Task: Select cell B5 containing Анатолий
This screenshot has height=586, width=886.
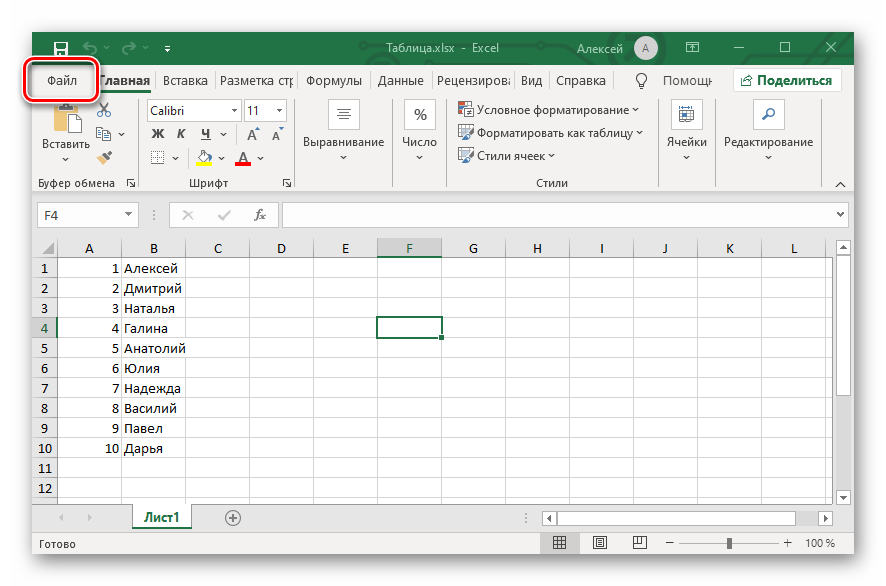Action: coord(153,348)
